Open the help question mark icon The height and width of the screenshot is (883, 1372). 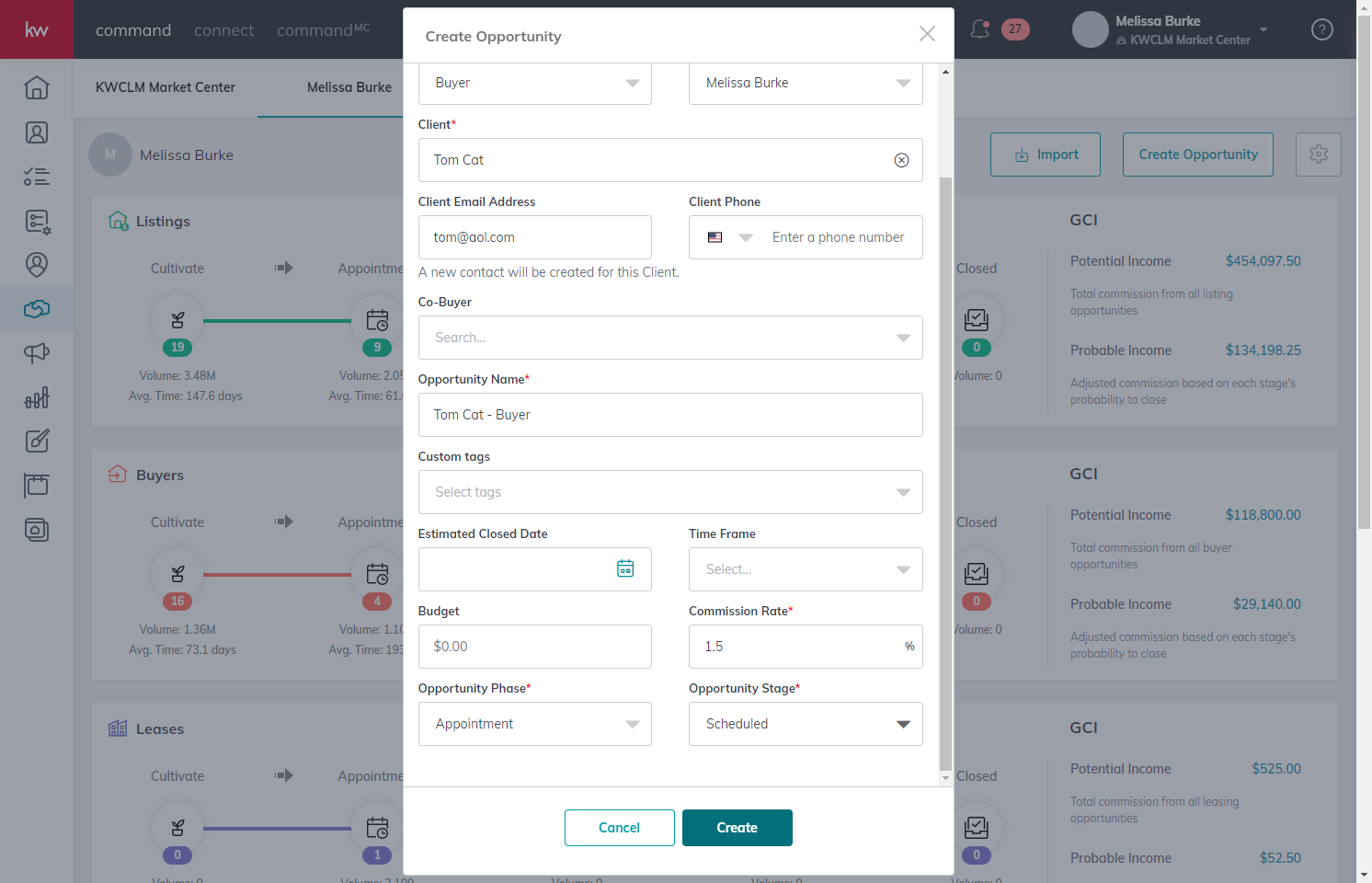pos(1322,29)
